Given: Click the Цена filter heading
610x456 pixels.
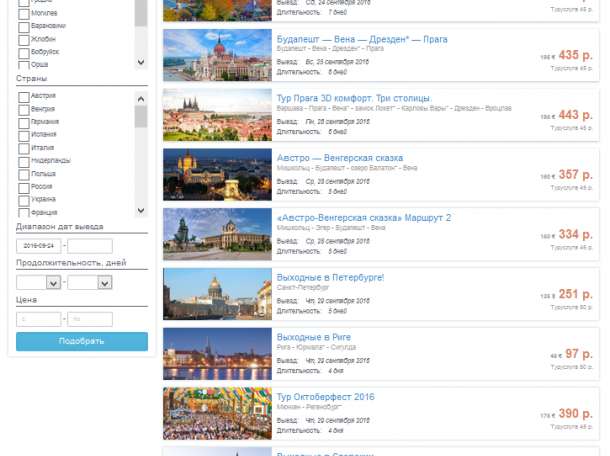Looking at the screenshot, I should pyautogui.click(x=26, y=300).
